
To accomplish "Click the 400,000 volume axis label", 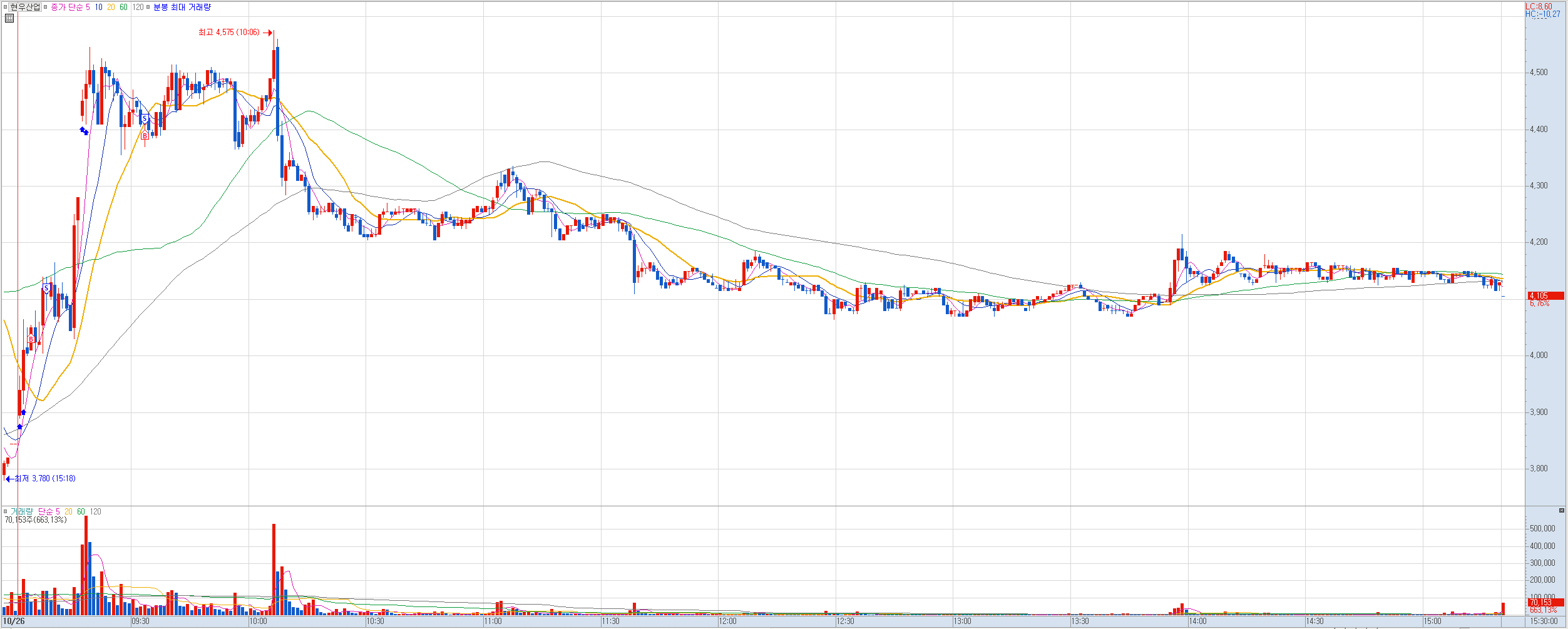I will click(x=1542, y=546).
